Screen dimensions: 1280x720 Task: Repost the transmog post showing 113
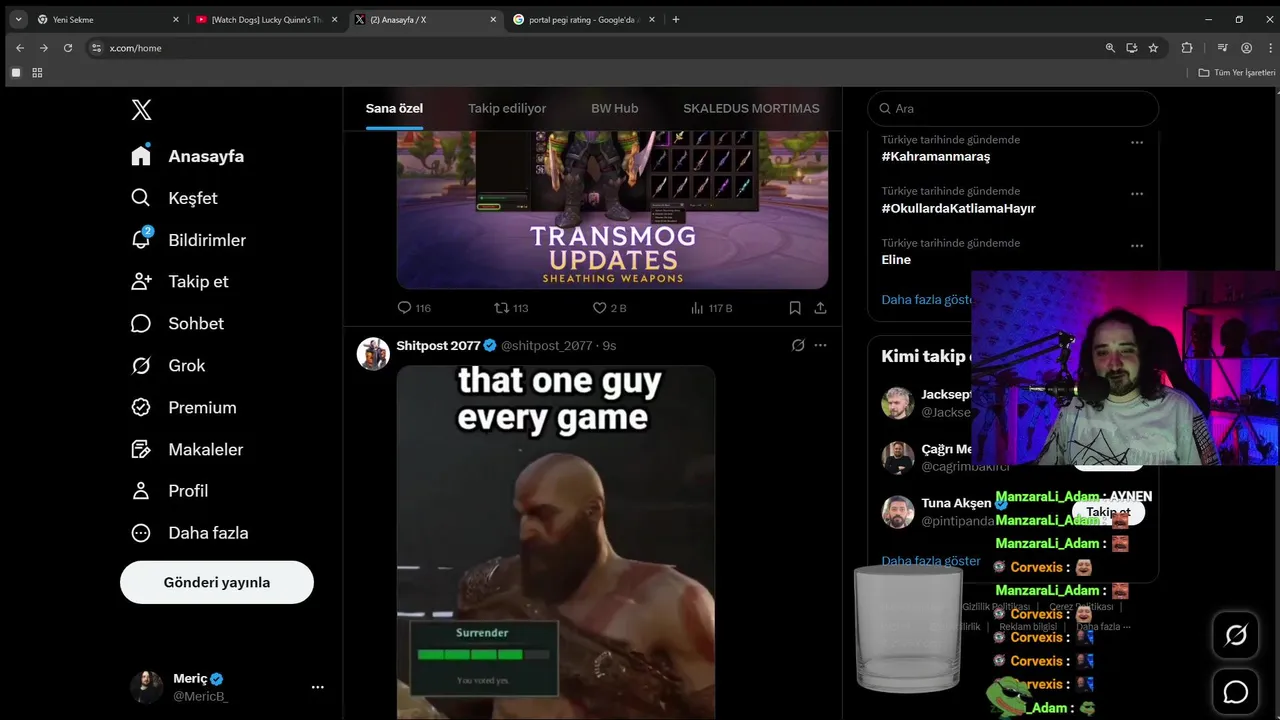click(511, 308)
